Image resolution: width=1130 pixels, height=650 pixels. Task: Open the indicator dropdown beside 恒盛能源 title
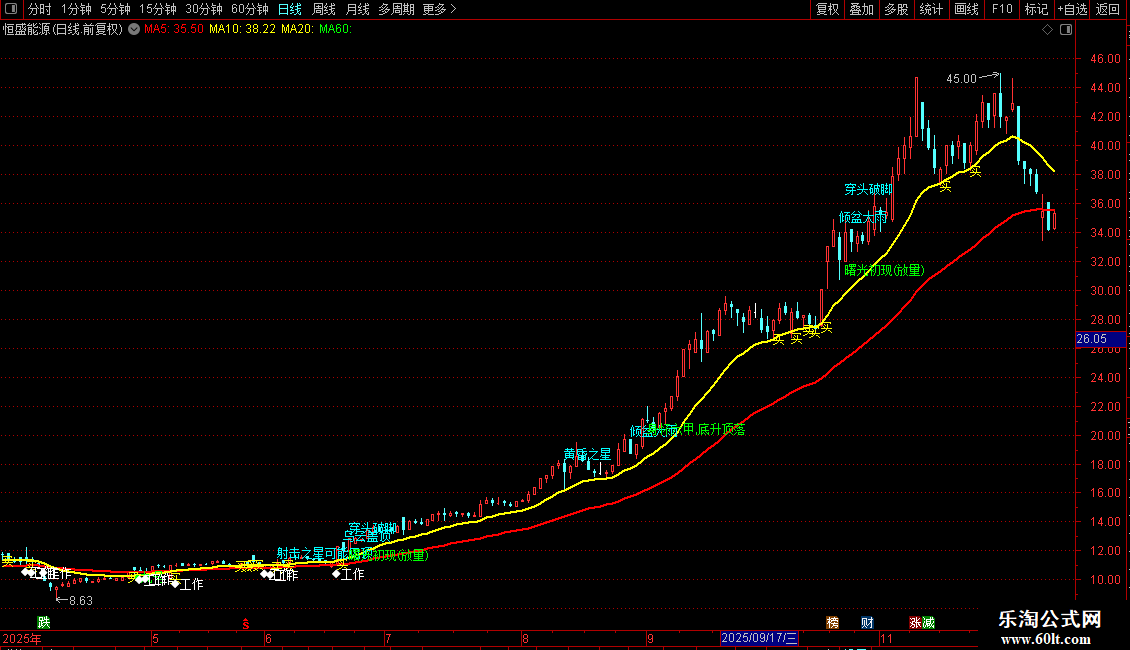click(x=134, y=30)
